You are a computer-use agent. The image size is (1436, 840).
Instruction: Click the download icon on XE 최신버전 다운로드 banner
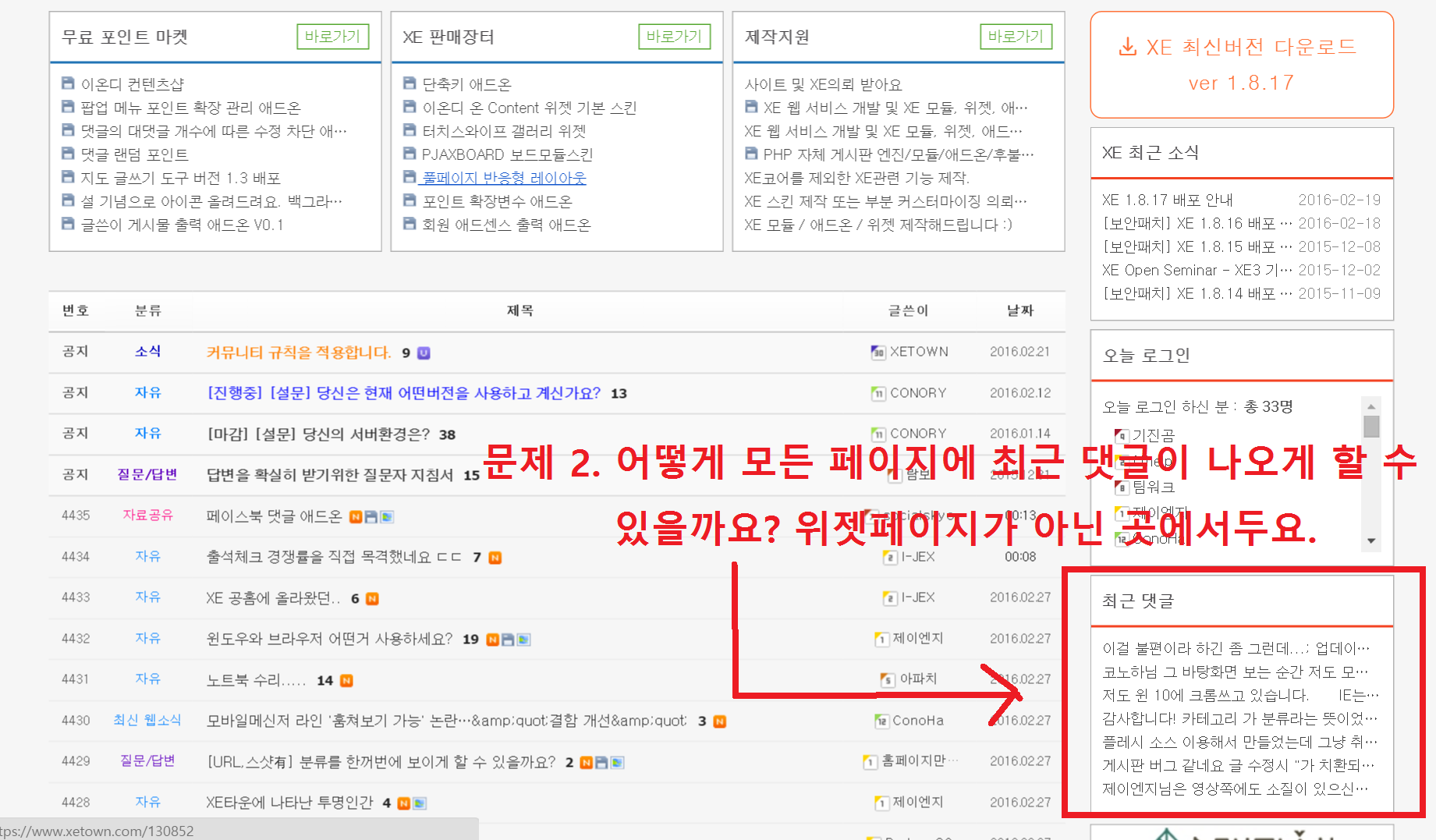(x=1126, y=47)
